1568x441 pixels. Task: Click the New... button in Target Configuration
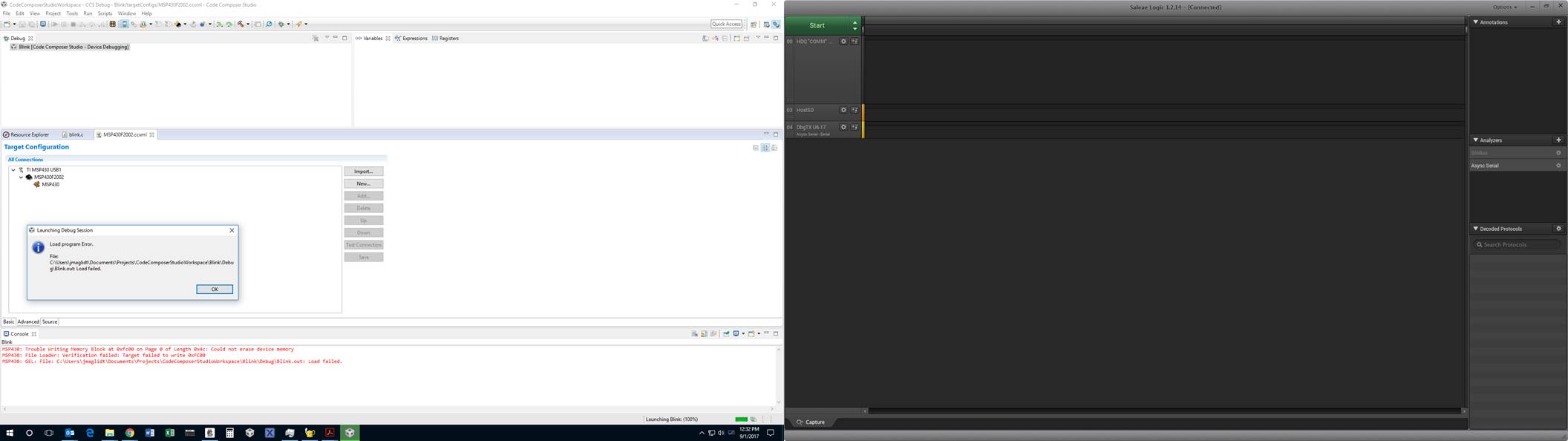click(364, 183)
